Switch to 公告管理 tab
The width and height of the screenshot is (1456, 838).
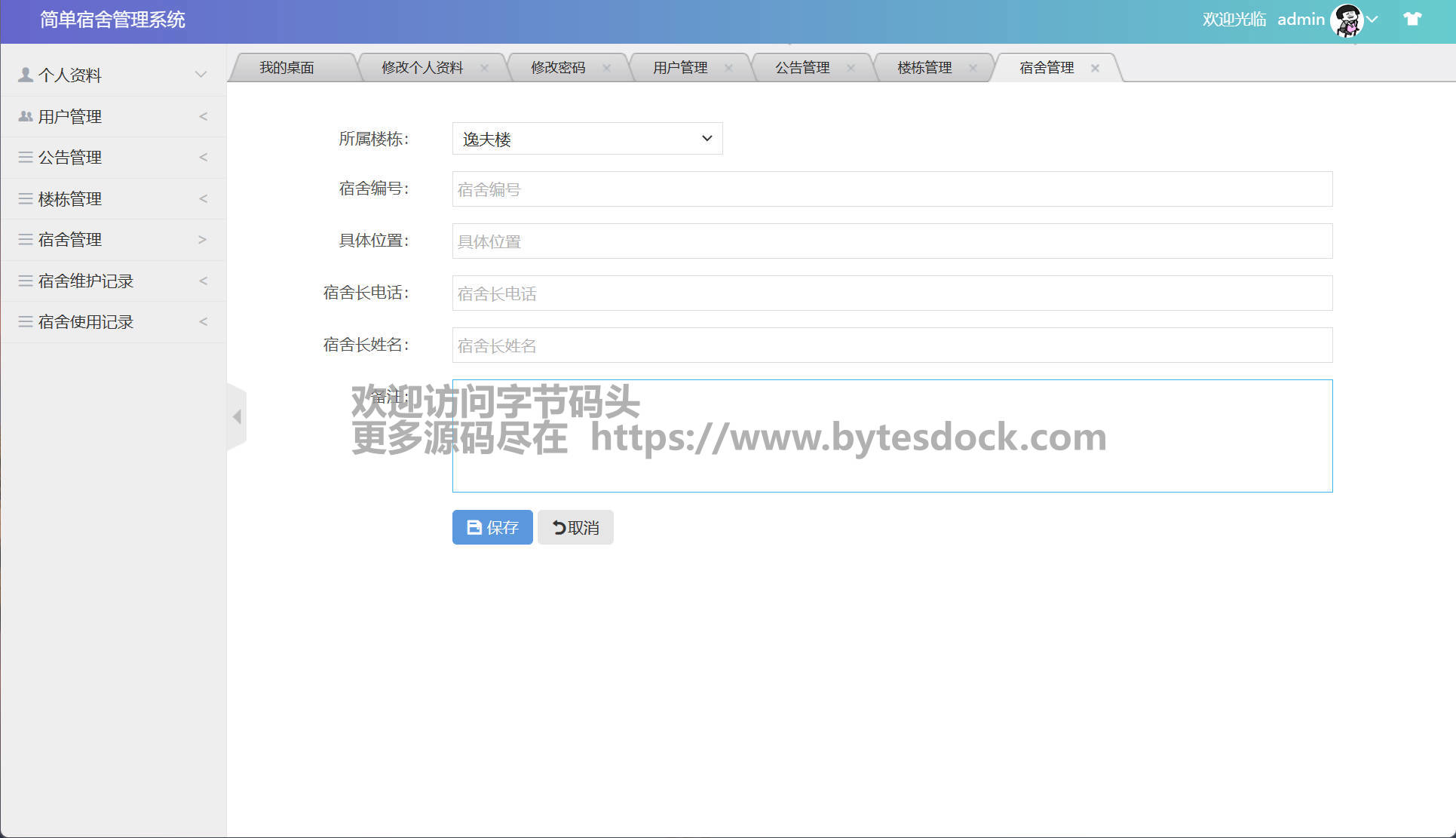coord(802,68)
